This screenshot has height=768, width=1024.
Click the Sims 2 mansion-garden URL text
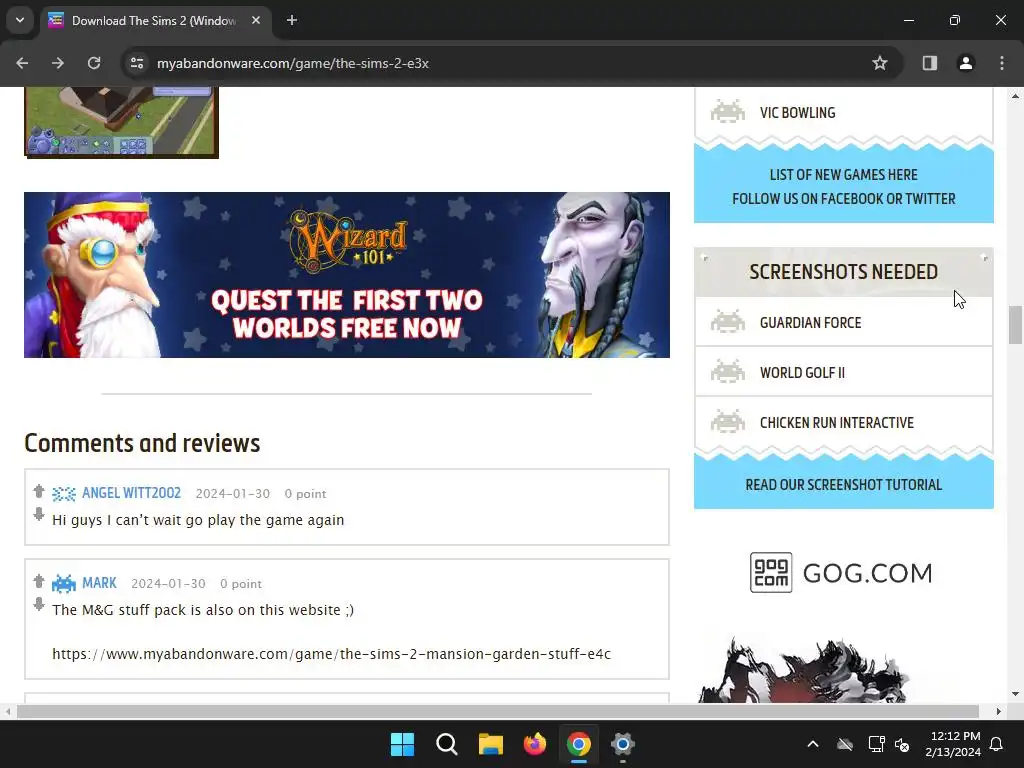tap(331, 654)
